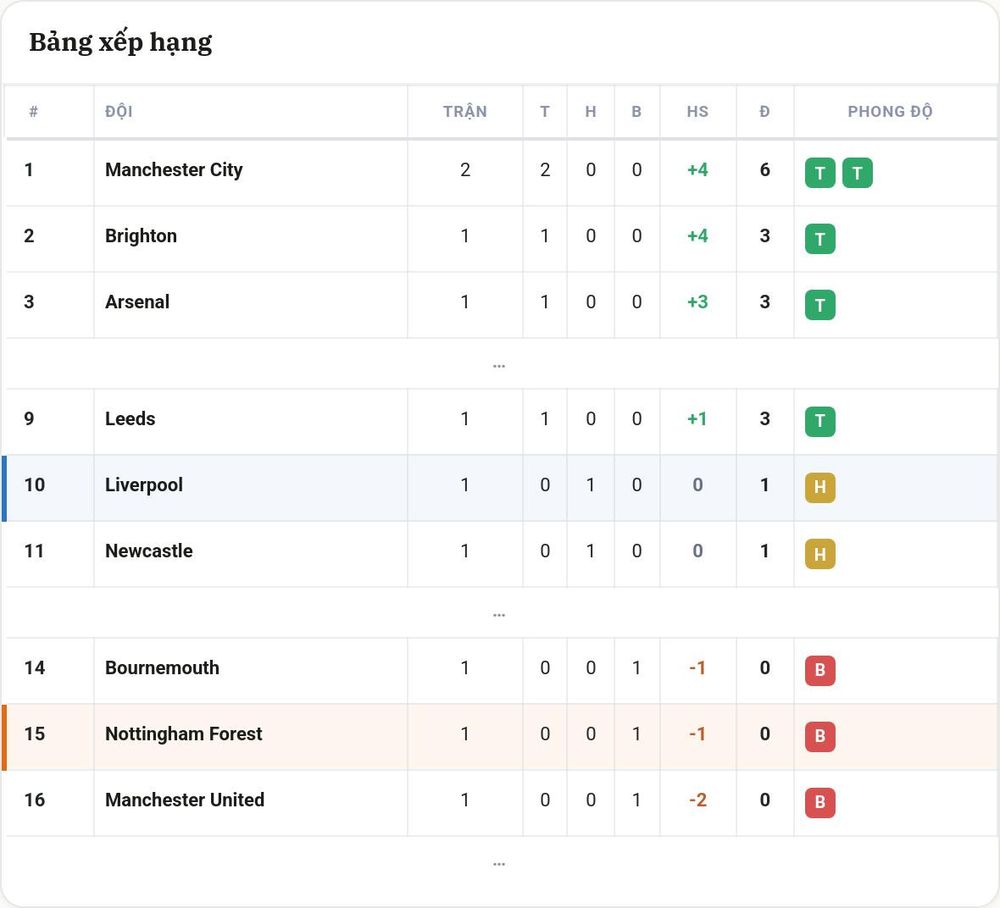Viewport: 1000px width, 908px height.
Task: Sort by the PHONG ĐỘ column header
Action: 890,112
